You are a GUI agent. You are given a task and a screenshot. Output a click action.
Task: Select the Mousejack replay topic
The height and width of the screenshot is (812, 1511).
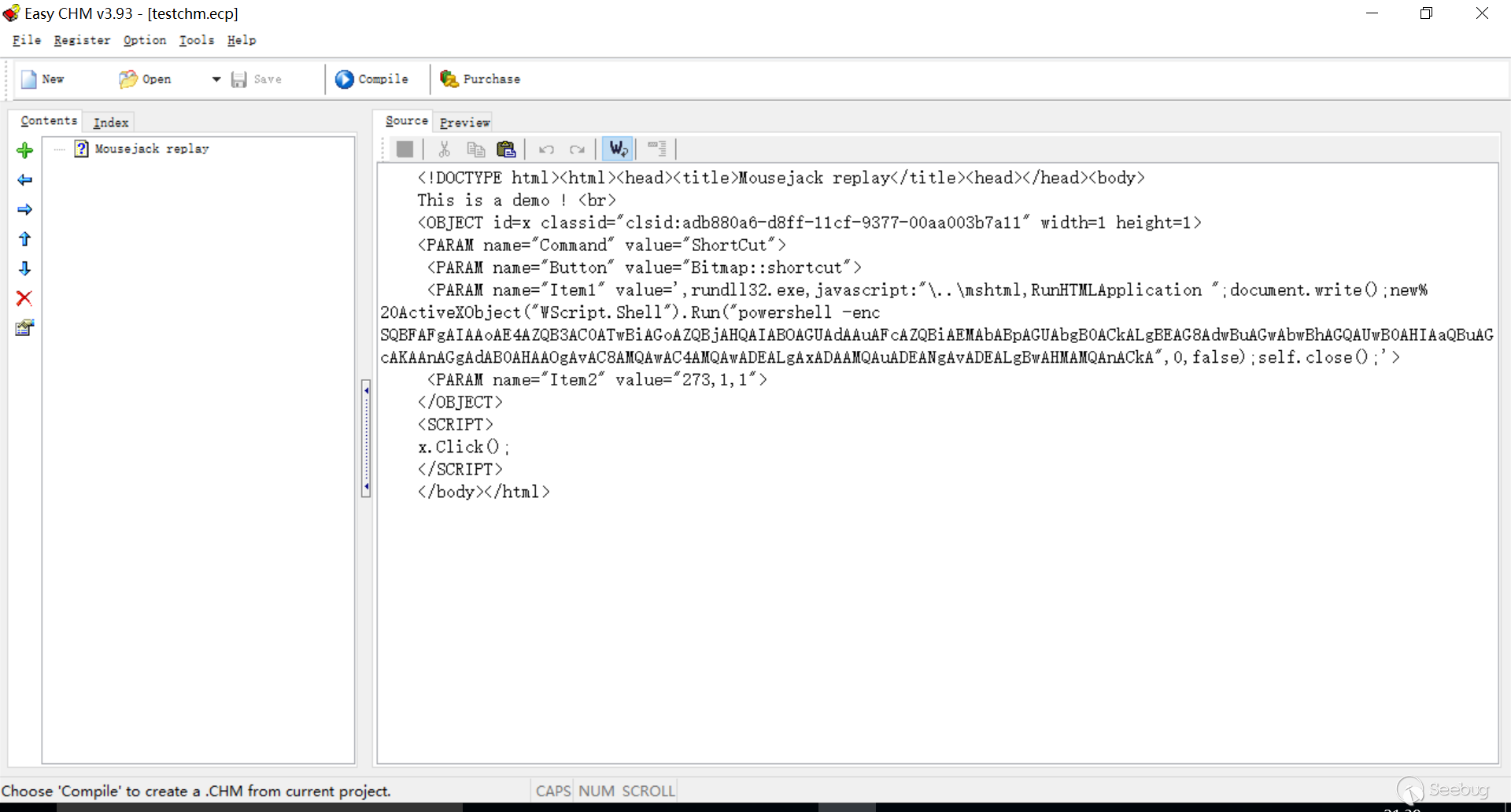click(x=152, y=149)
